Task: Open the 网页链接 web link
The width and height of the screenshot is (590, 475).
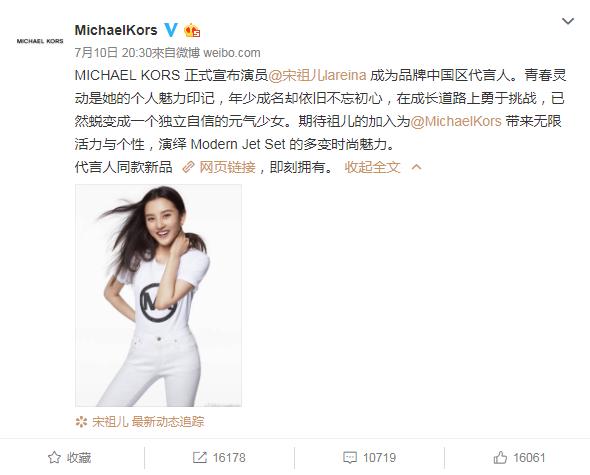Action: click(x=227, y=167)
